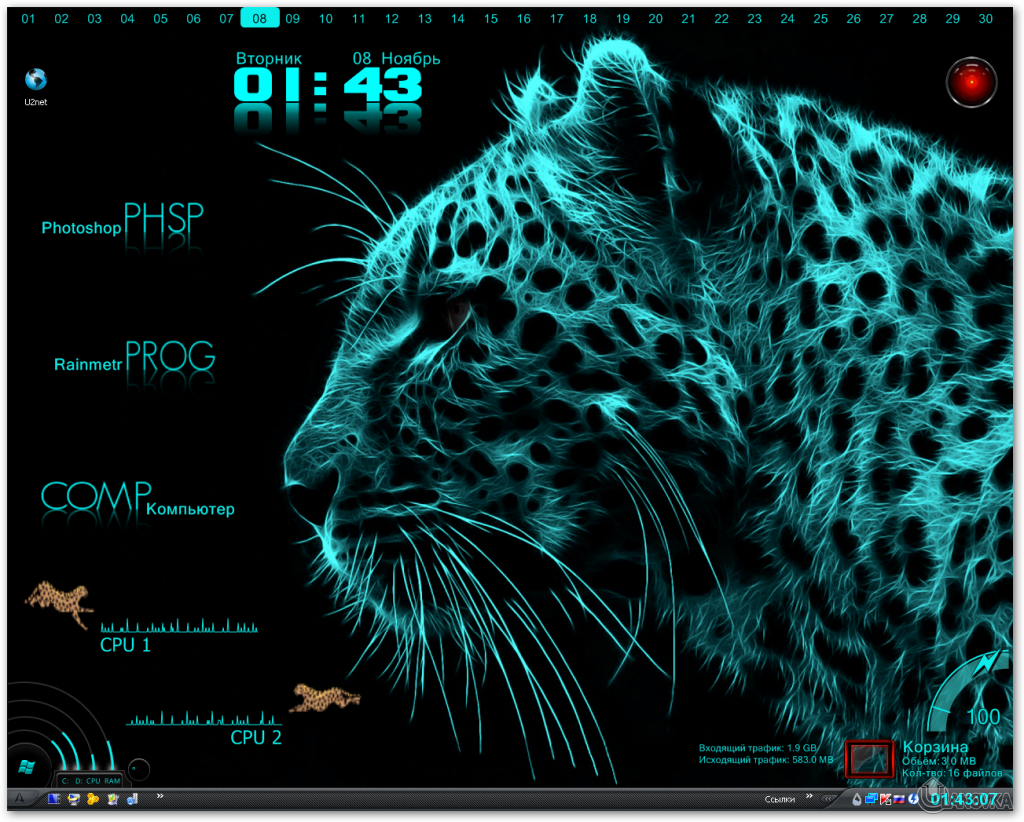
Task: Click the 'Входящий трафик: 1.9 GB' line
Action: tap(758, 748)
